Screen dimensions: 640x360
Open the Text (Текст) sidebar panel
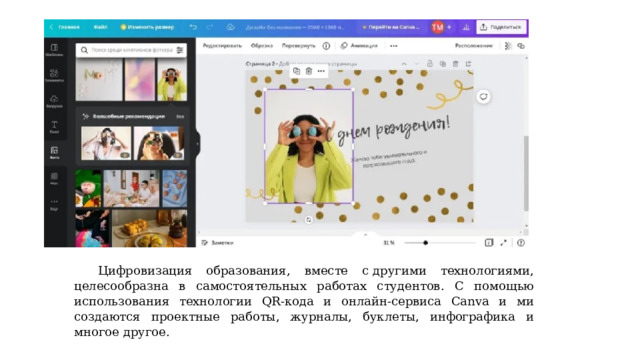point(54,127)
